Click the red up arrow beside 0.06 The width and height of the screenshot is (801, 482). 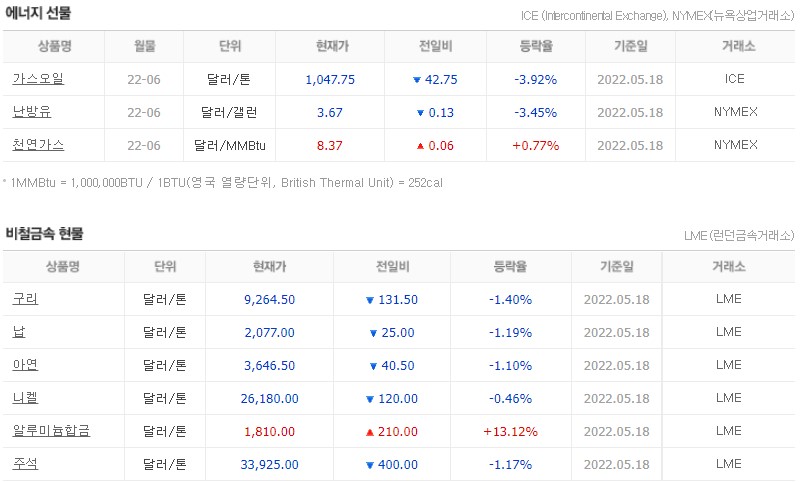click(420, 146)
